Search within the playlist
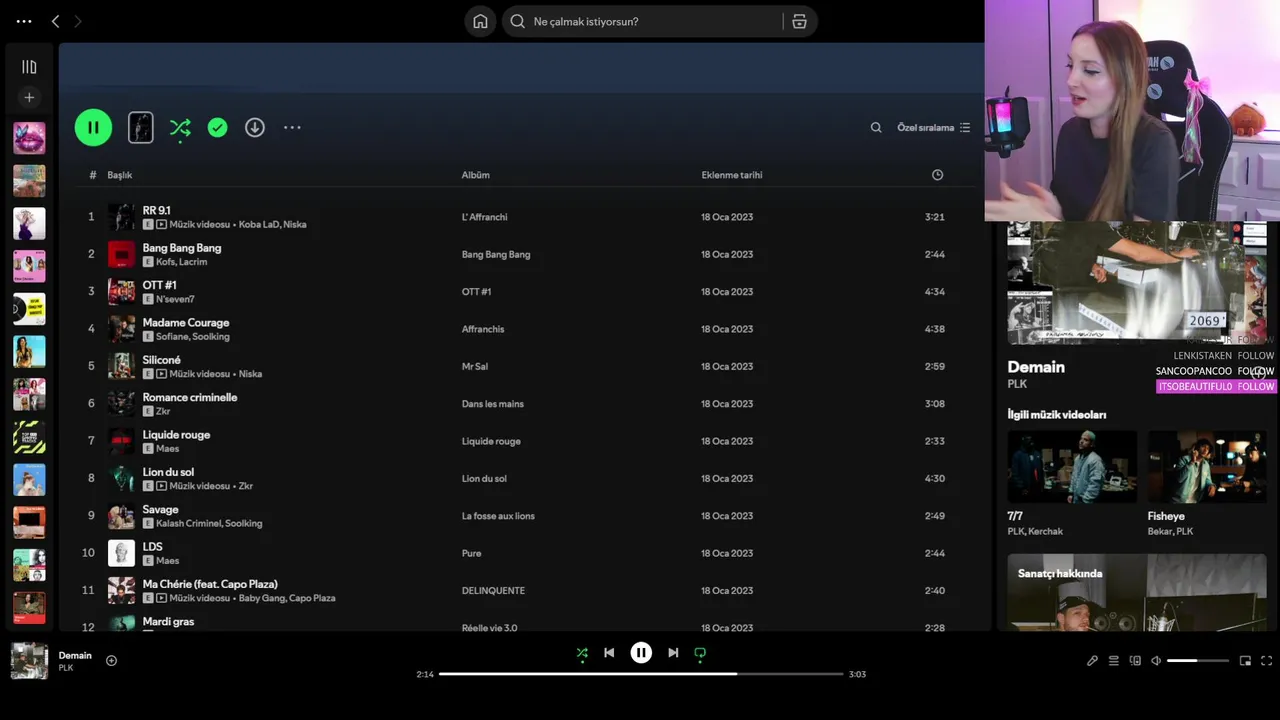The width and height of the screenshot is (1280, 720). click(x=876, y=127)
